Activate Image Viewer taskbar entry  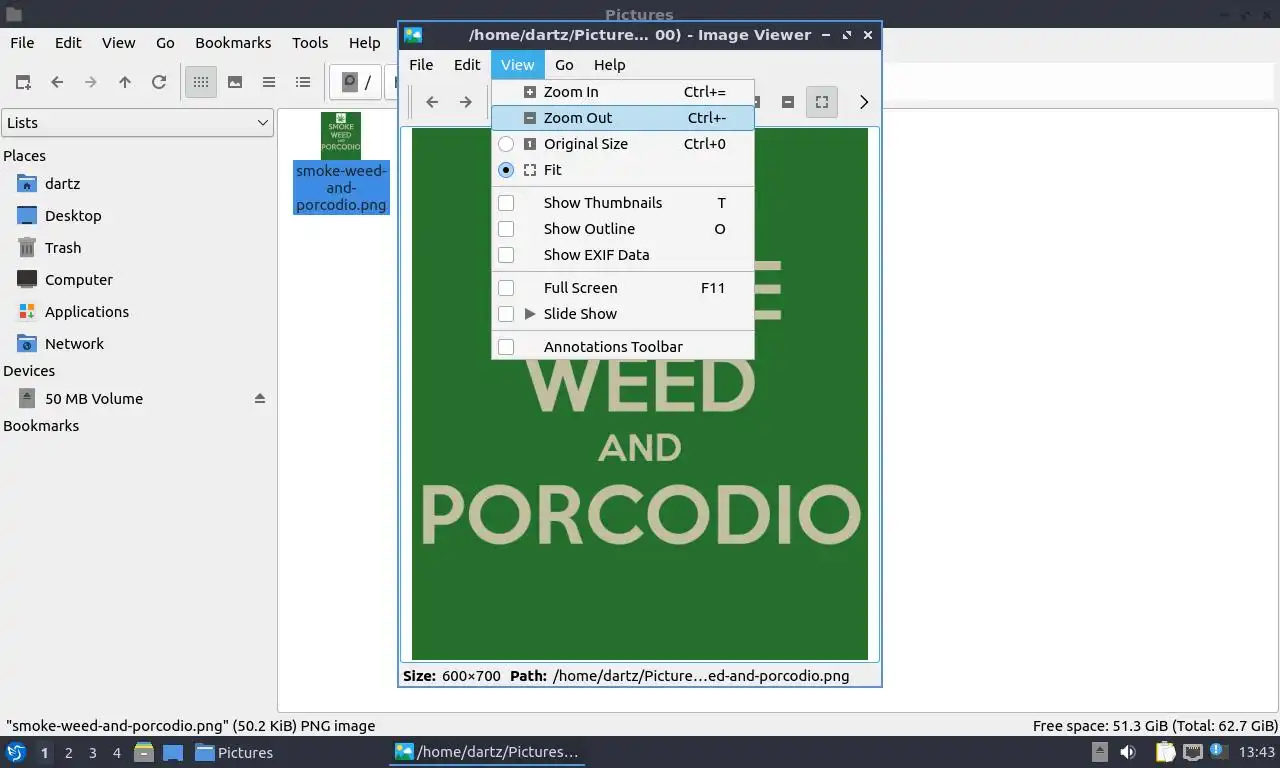coord(487,753)
